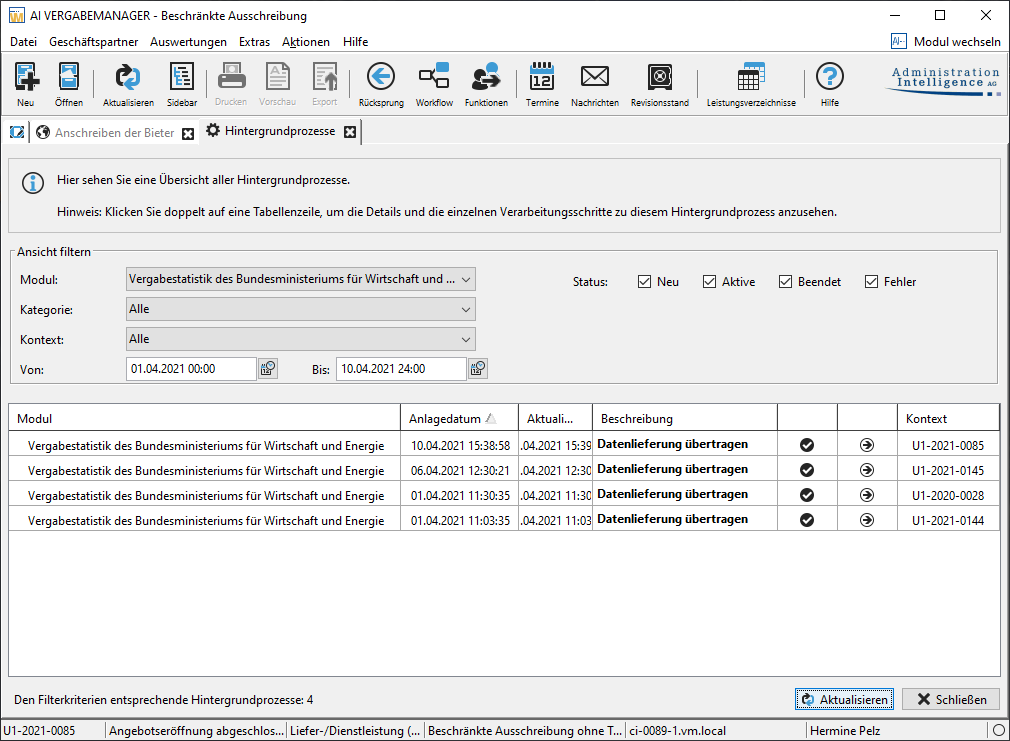Click the first tab icon left of Anschreiben
This screenshot has width=1010, height=741.
click(17, 132)
